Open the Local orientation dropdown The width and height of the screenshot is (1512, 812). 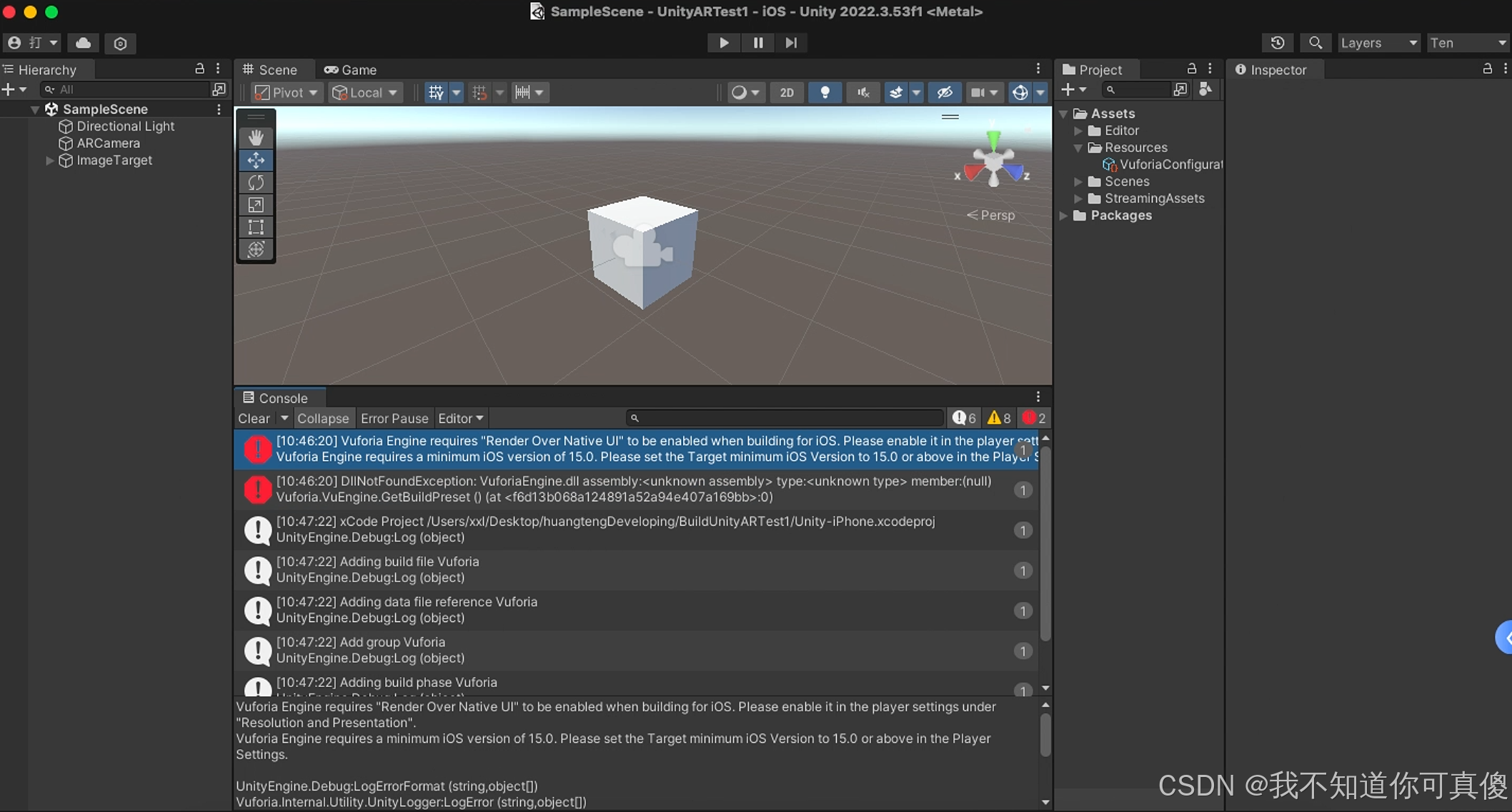[x=365, y=93]
